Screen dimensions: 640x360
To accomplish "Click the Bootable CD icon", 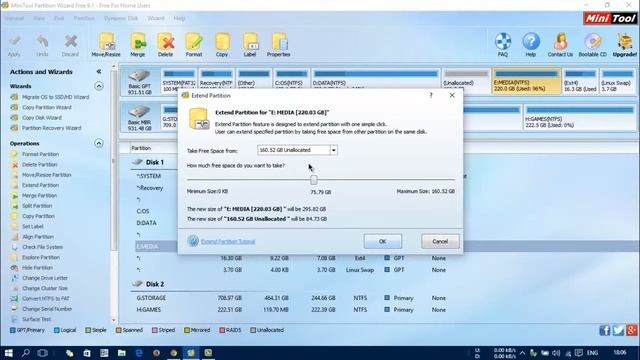I will 593,45.
